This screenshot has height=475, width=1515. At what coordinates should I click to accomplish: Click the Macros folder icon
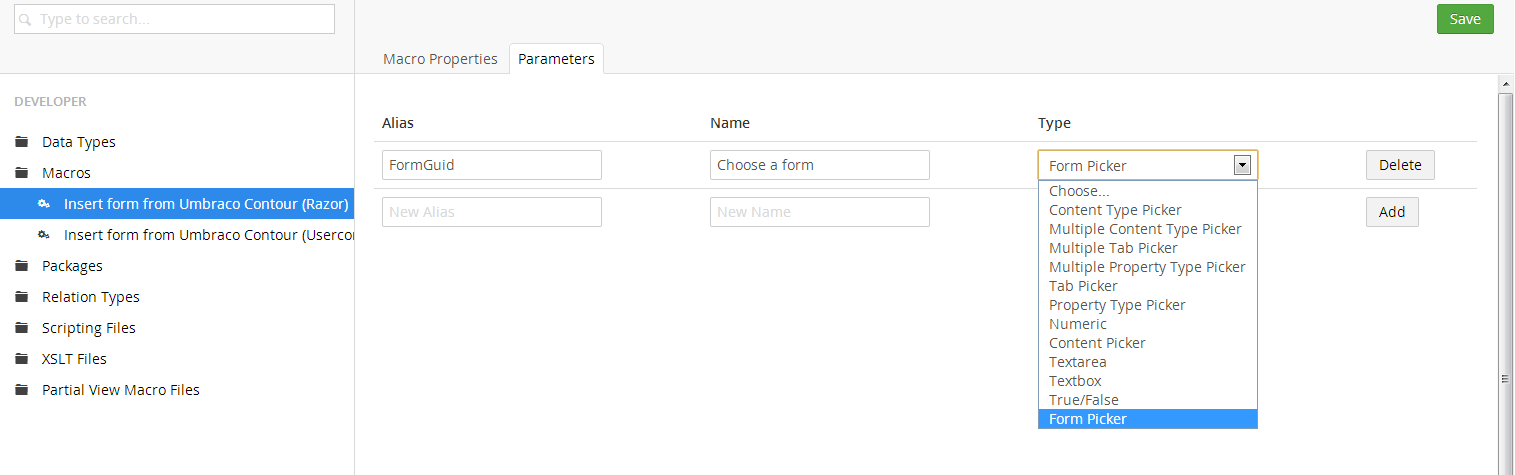(21, 173)
